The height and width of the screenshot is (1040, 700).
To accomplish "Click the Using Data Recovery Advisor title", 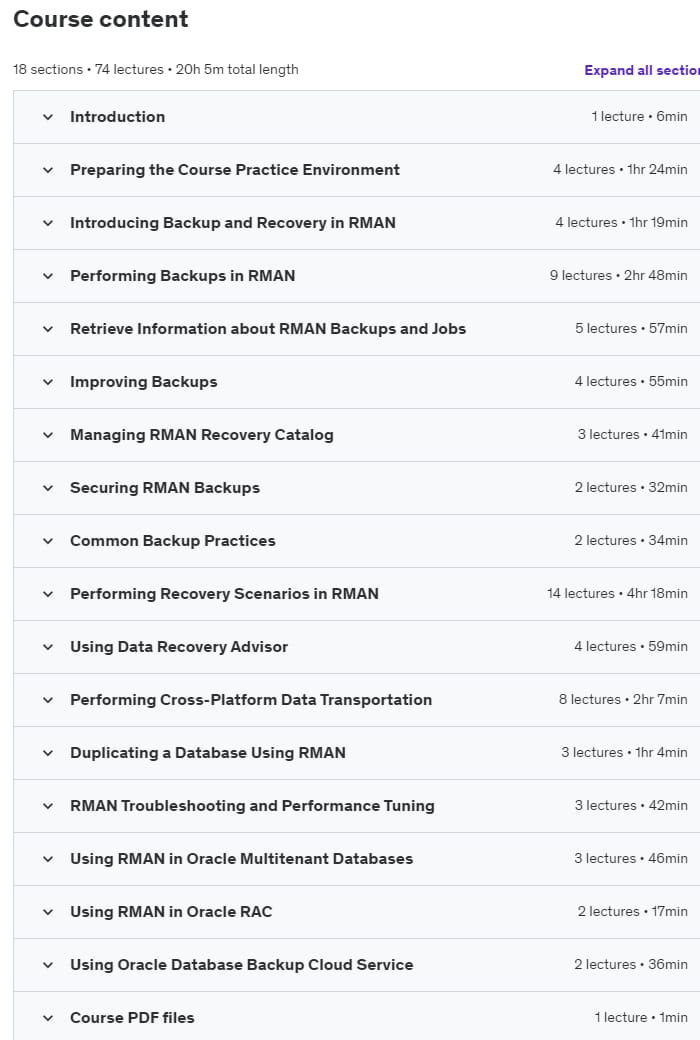I will (179, 647).
